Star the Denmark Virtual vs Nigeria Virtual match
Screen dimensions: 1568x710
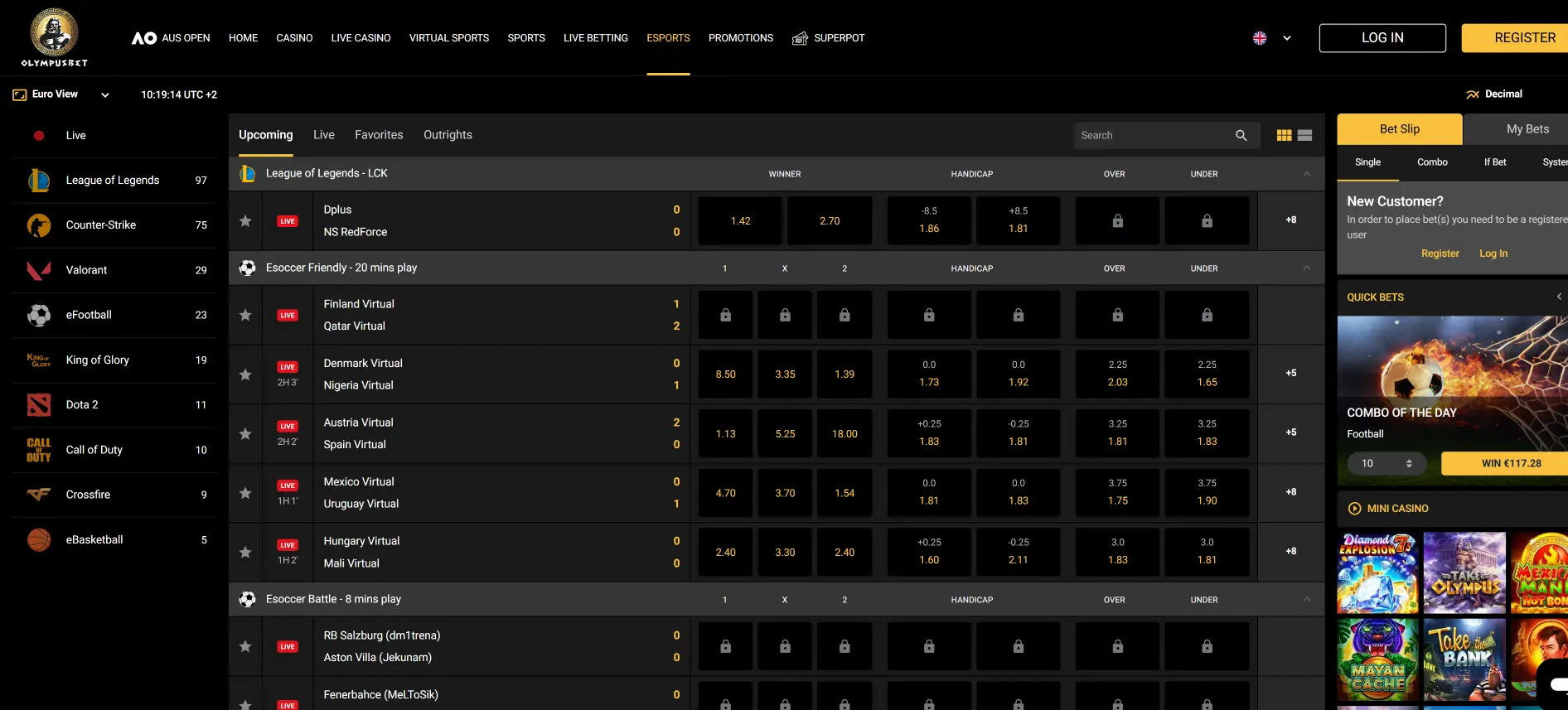click(x=245, y=374)
